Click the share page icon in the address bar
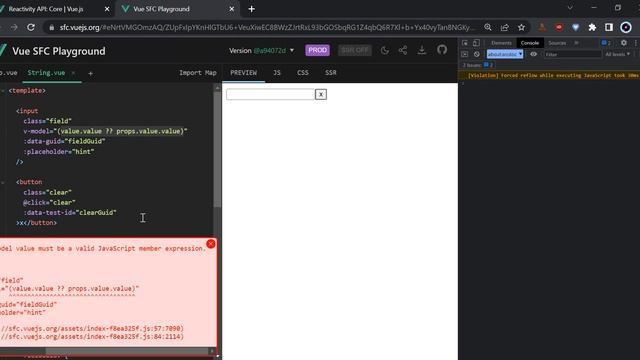 [505, 27]
